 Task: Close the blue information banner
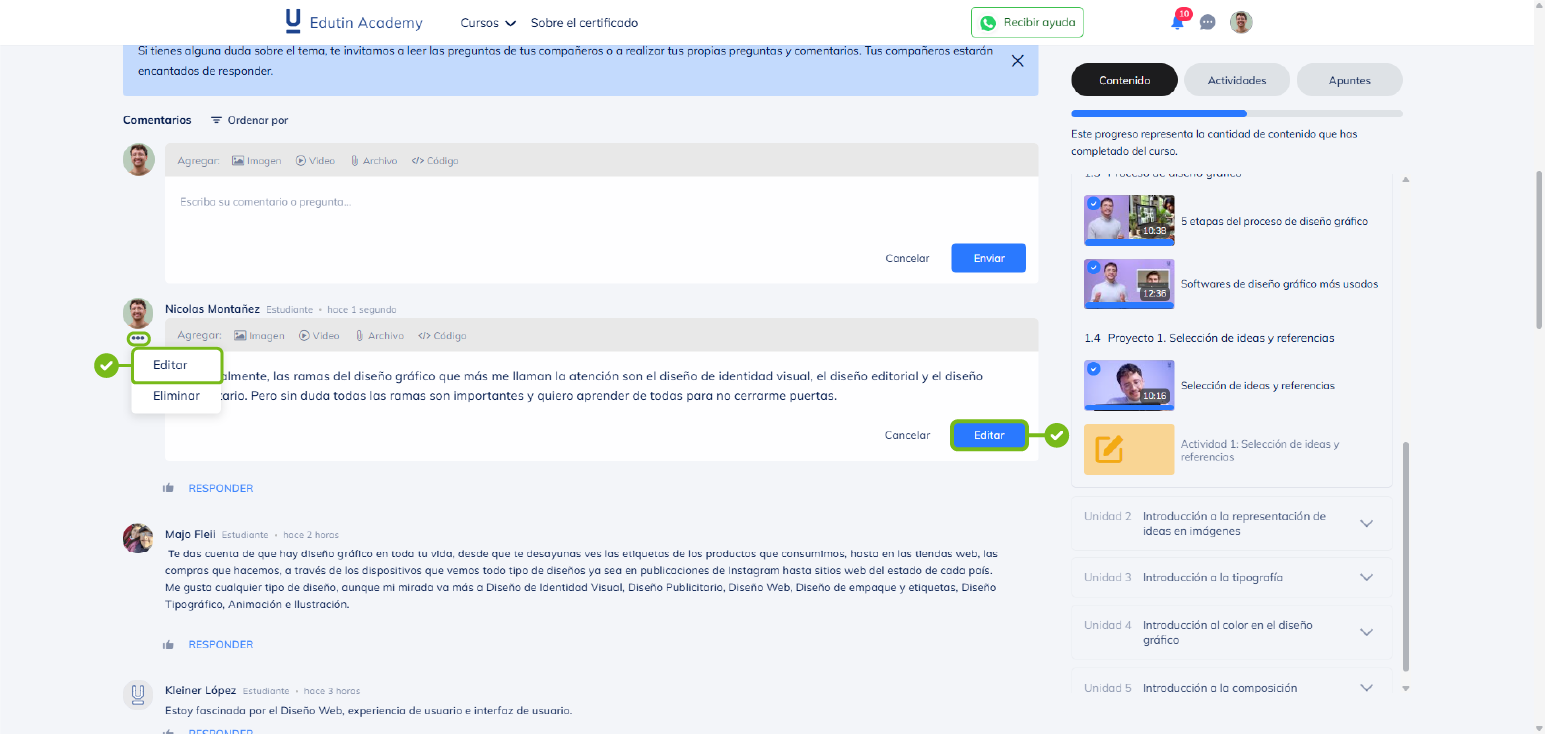coord(1017,61)
